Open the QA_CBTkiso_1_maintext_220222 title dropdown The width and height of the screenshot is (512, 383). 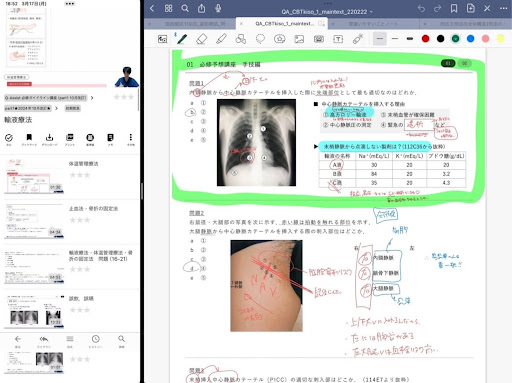[327, 12]
